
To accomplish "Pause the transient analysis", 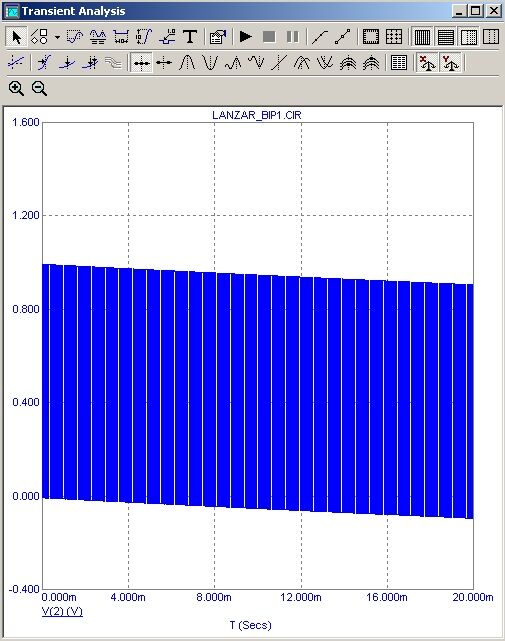I will (x=292, y=37).
